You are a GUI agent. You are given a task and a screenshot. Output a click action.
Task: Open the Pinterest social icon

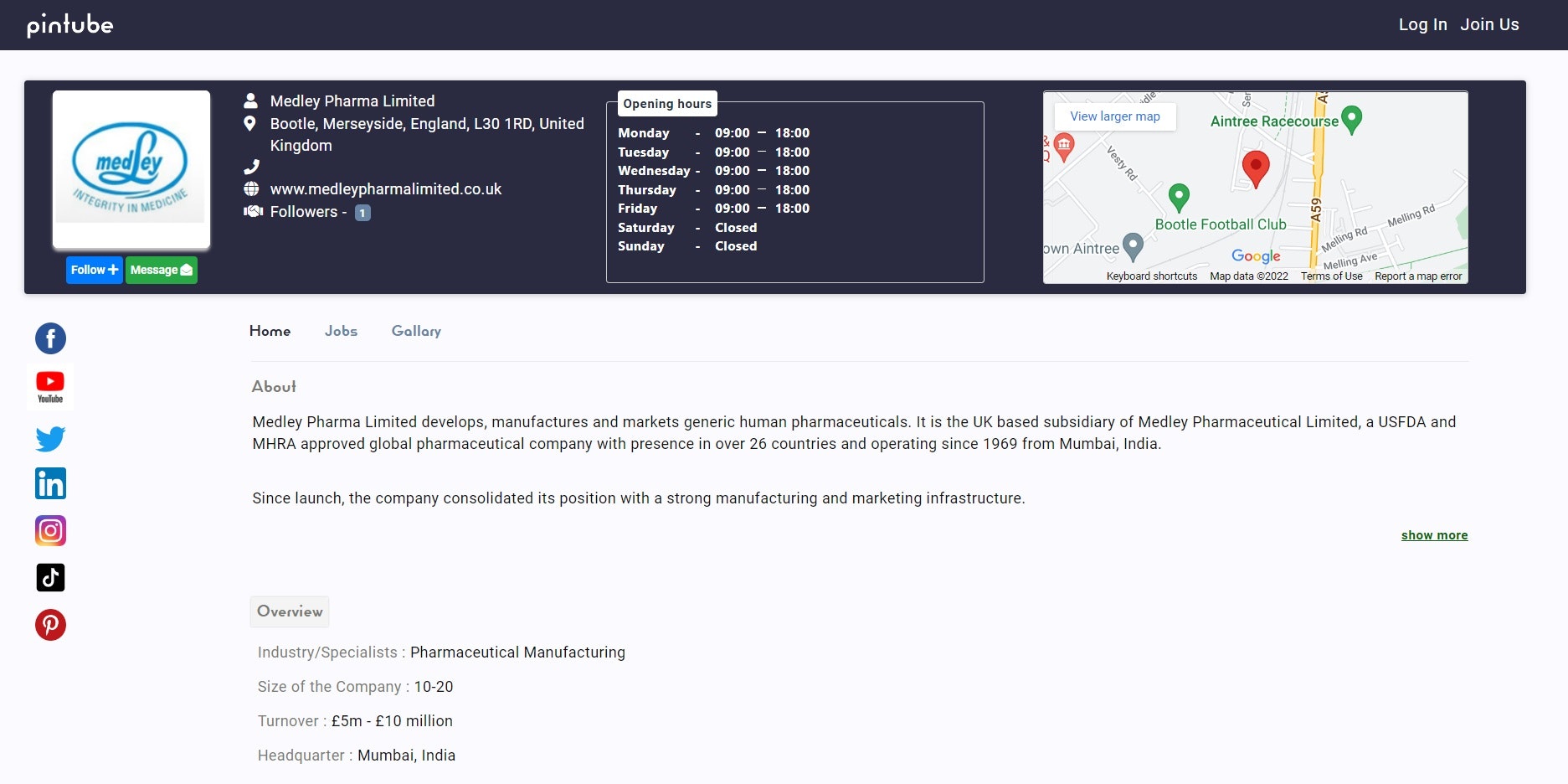(50, 625)
